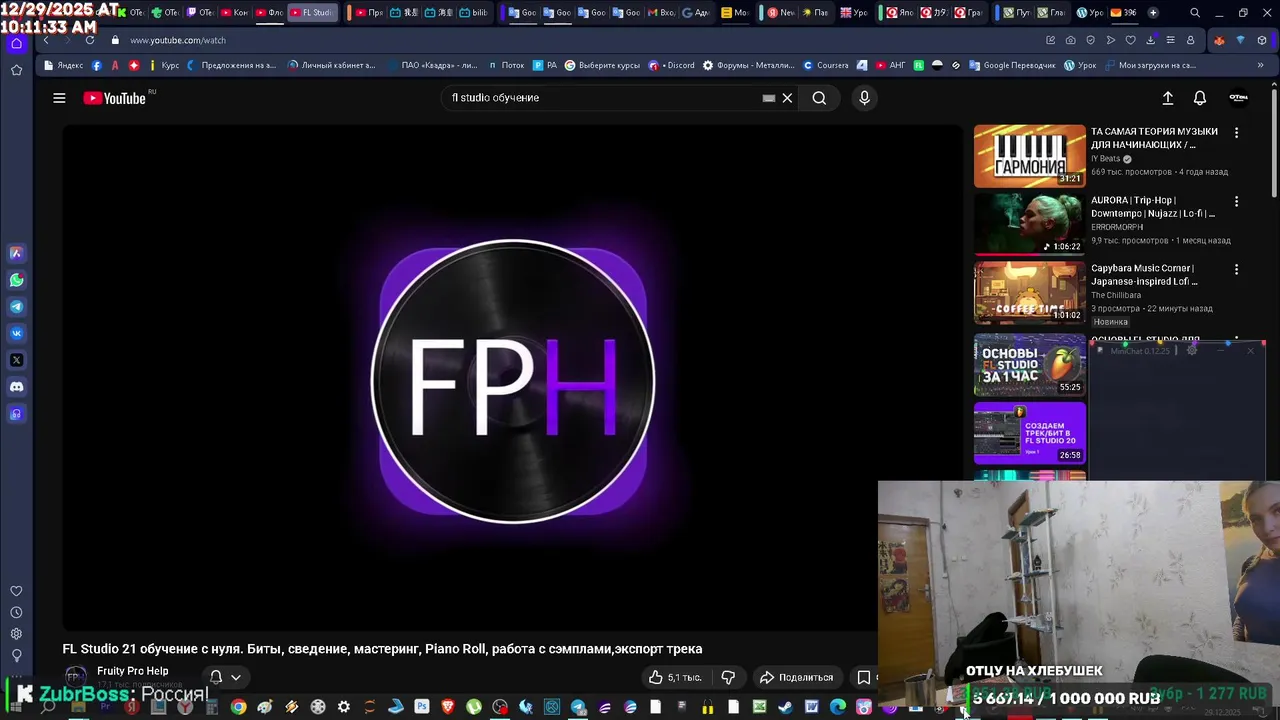Open the YouTube notifications bell
This screenshot has height=720, width=1280.
[x=1200, y=98]
